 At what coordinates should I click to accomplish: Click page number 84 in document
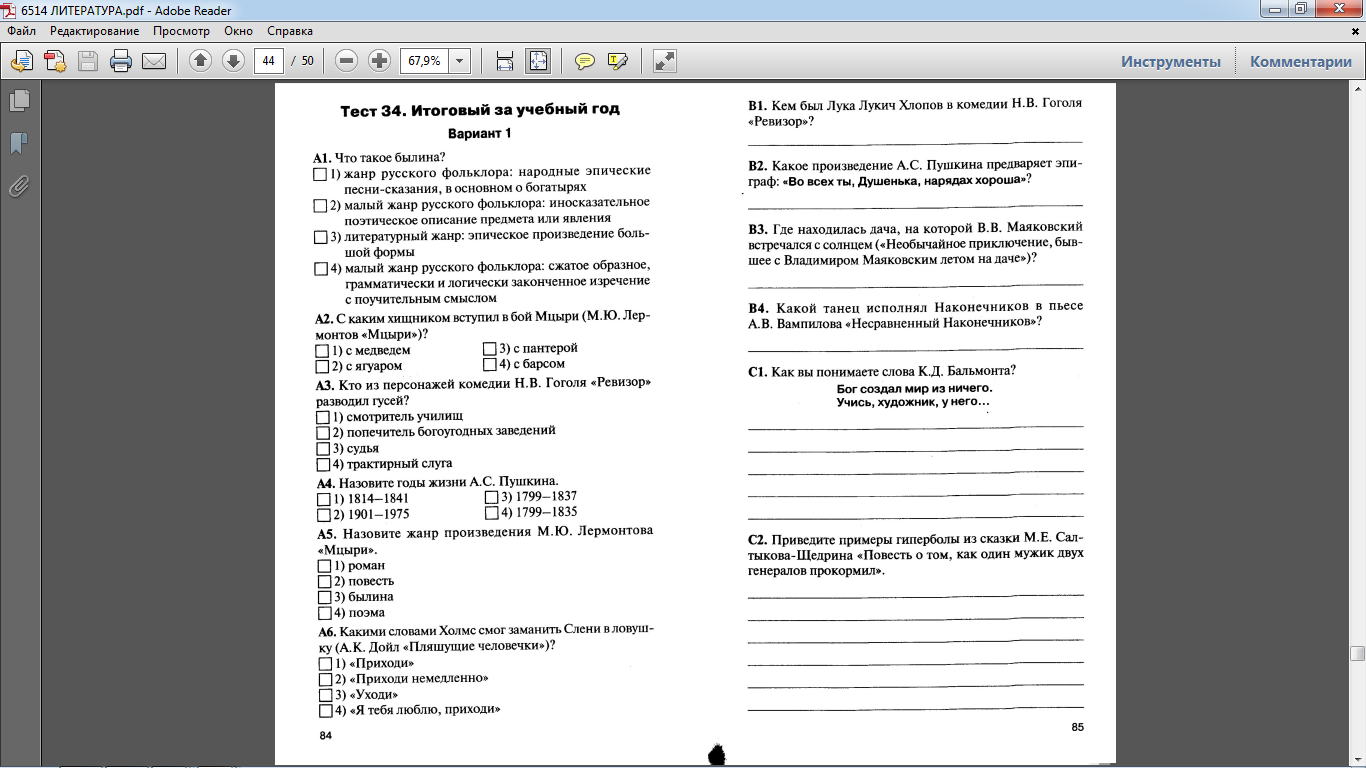click(x=325, y=736)
